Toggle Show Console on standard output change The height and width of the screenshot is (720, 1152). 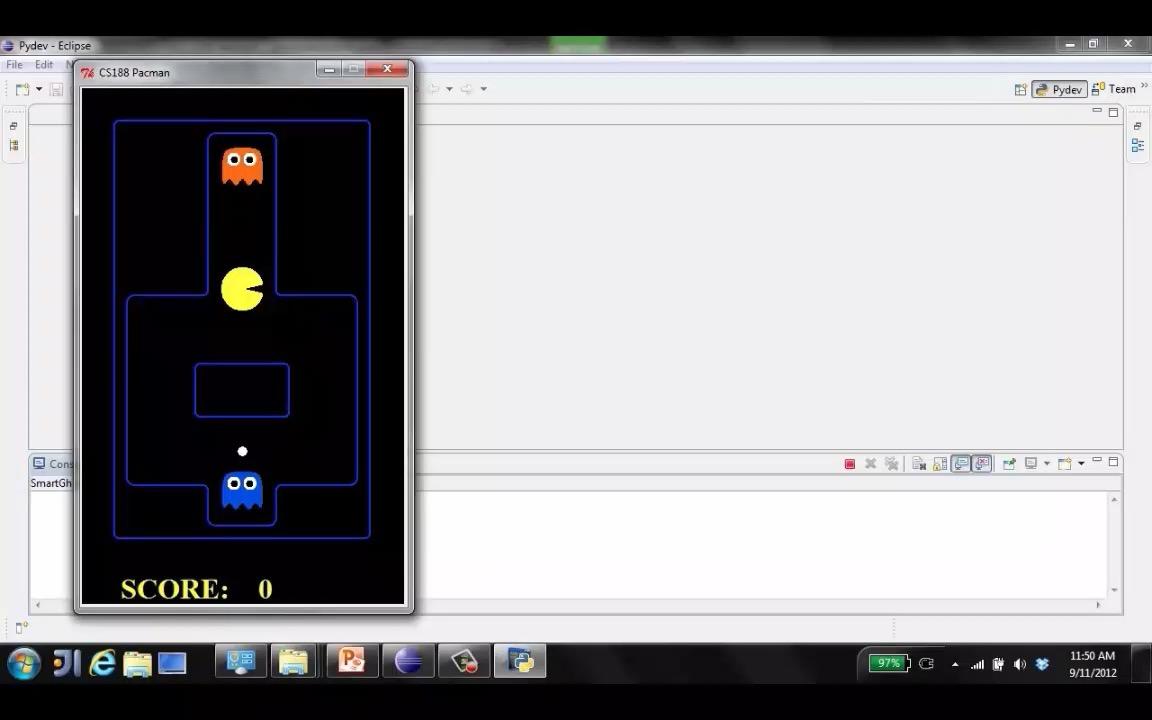pyautogui.click(x=961, y=464)
